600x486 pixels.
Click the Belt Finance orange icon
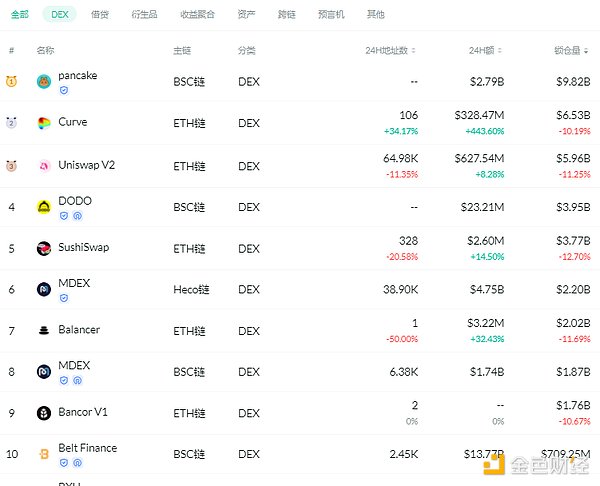click(44, 454)
